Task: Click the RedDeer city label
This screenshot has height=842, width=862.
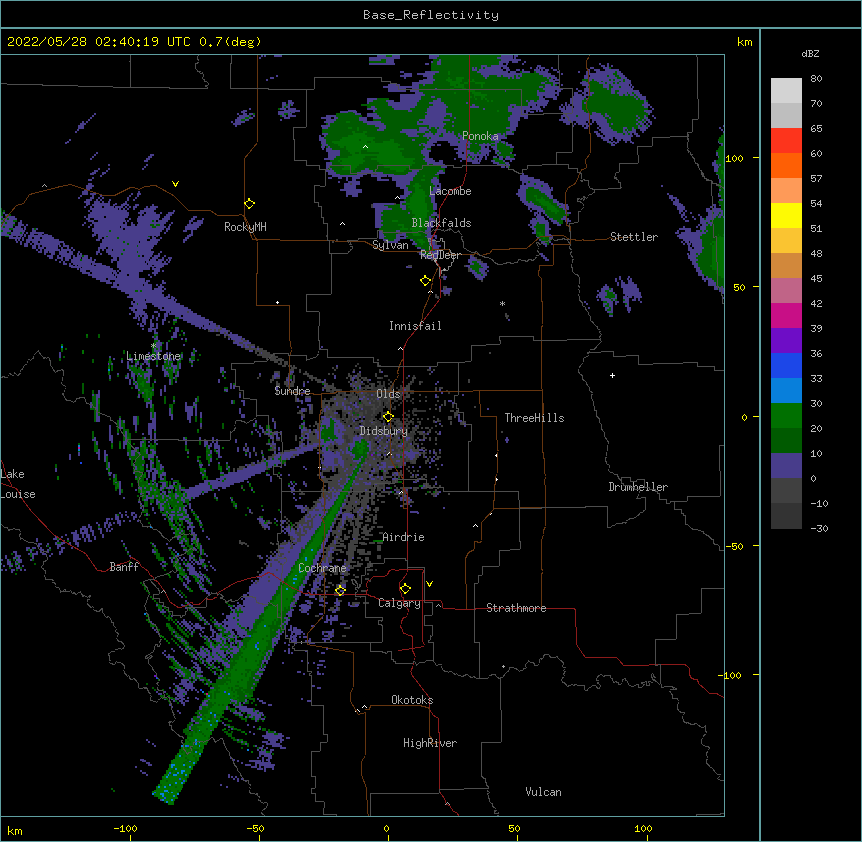Action: 440,255
